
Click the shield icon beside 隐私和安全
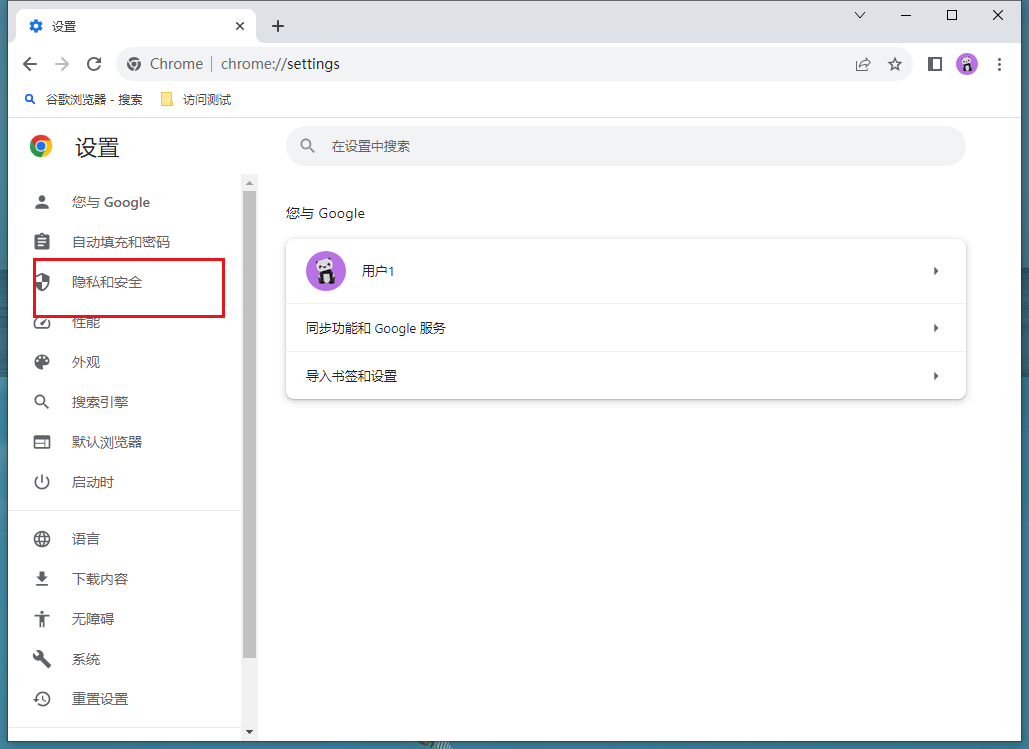pos(42,282)
